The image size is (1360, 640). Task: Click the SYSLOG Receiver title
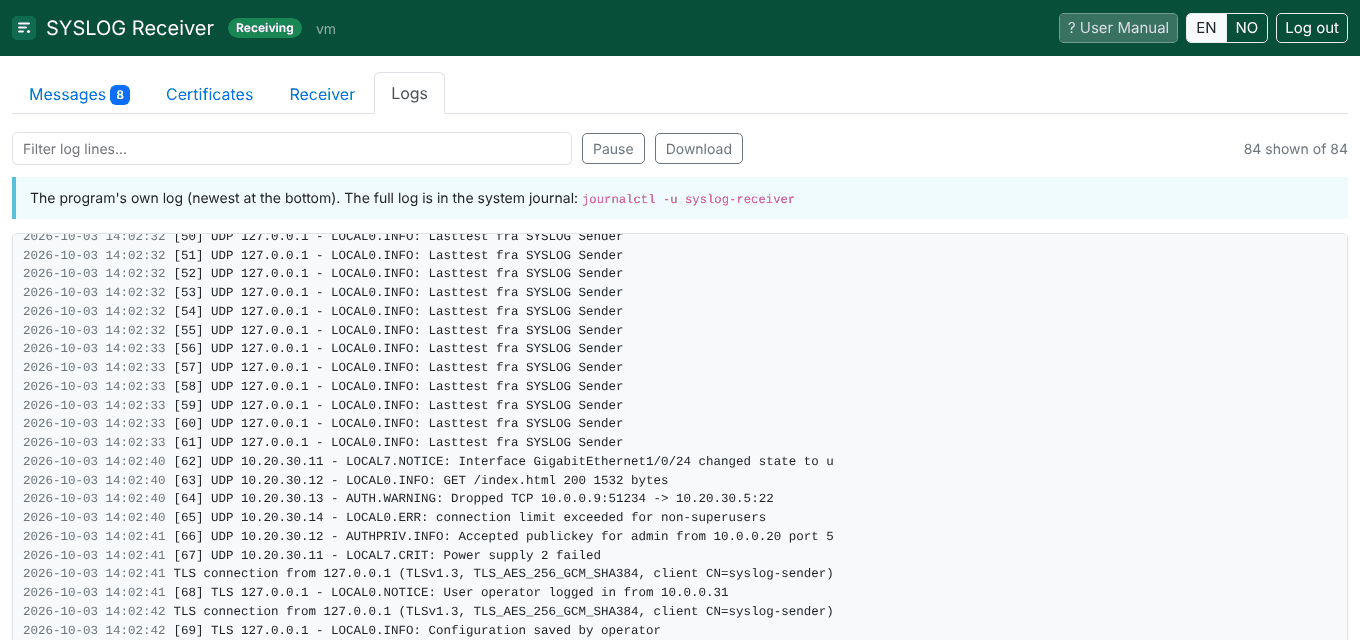(130, 28)
